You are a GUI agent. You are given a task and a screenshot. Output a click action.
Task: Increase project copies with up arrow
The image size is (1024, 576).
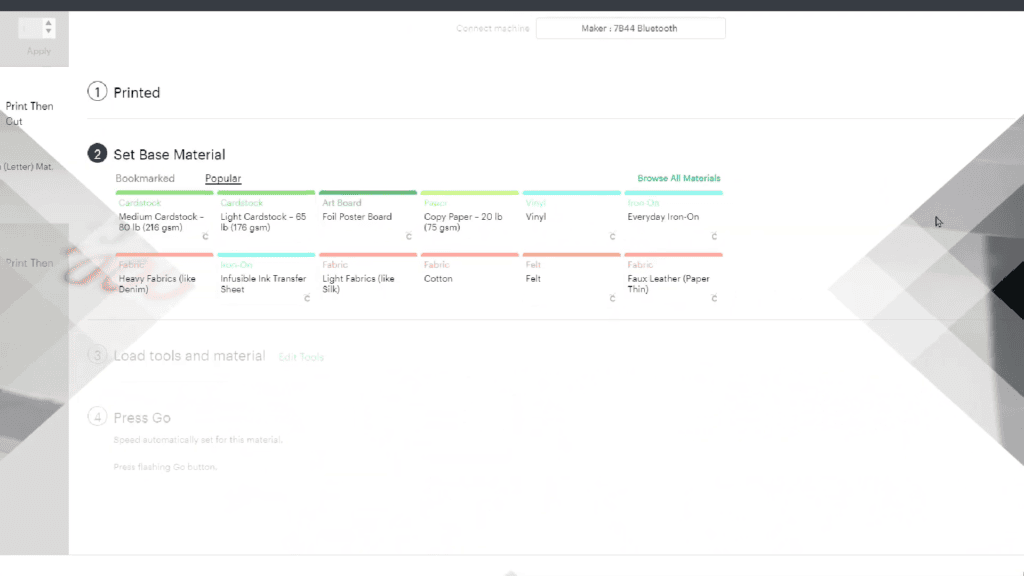pyautogui.click(x=48, y=23)
